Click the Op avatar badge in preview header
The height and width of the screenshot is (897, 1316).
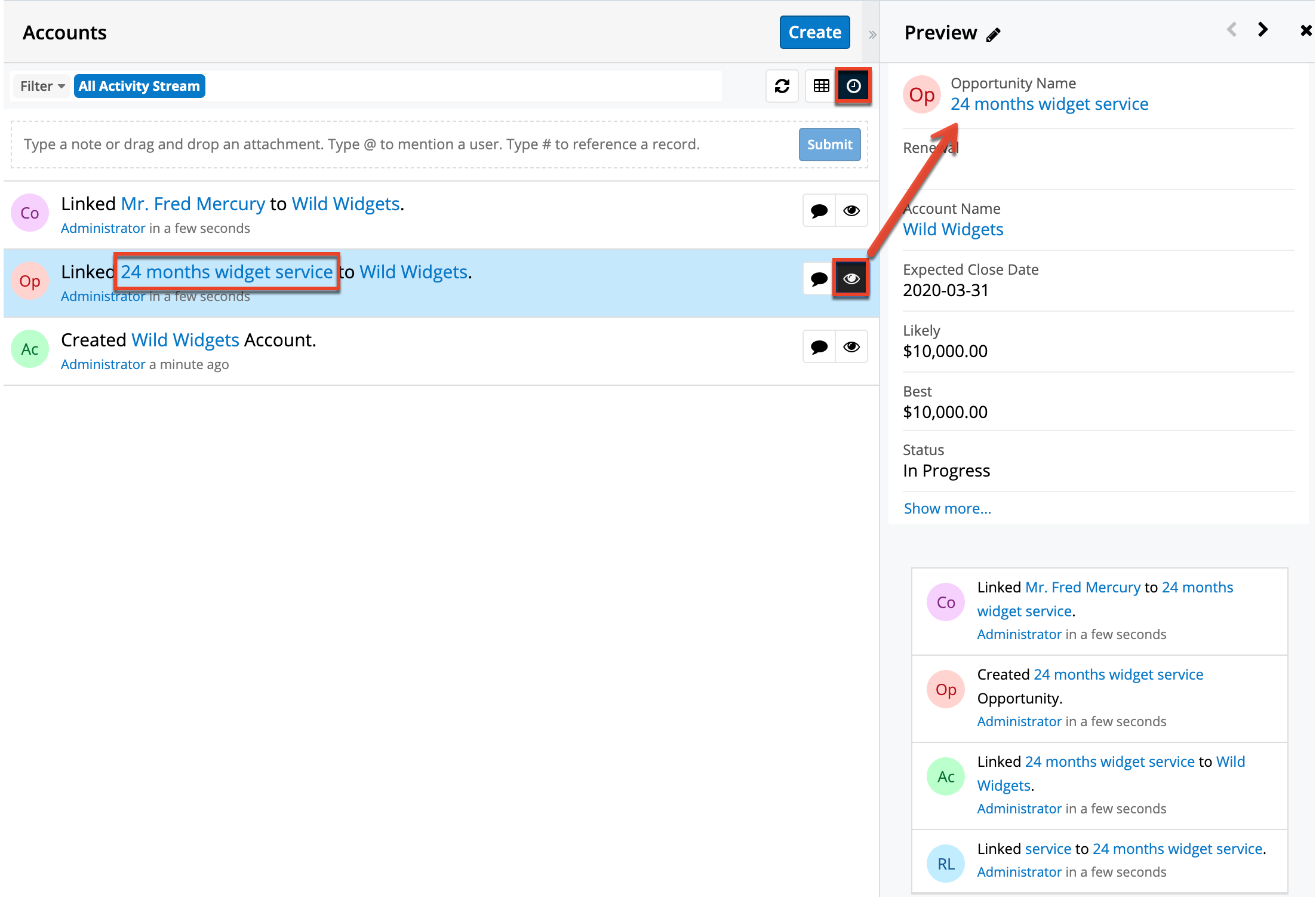(921, 94)
